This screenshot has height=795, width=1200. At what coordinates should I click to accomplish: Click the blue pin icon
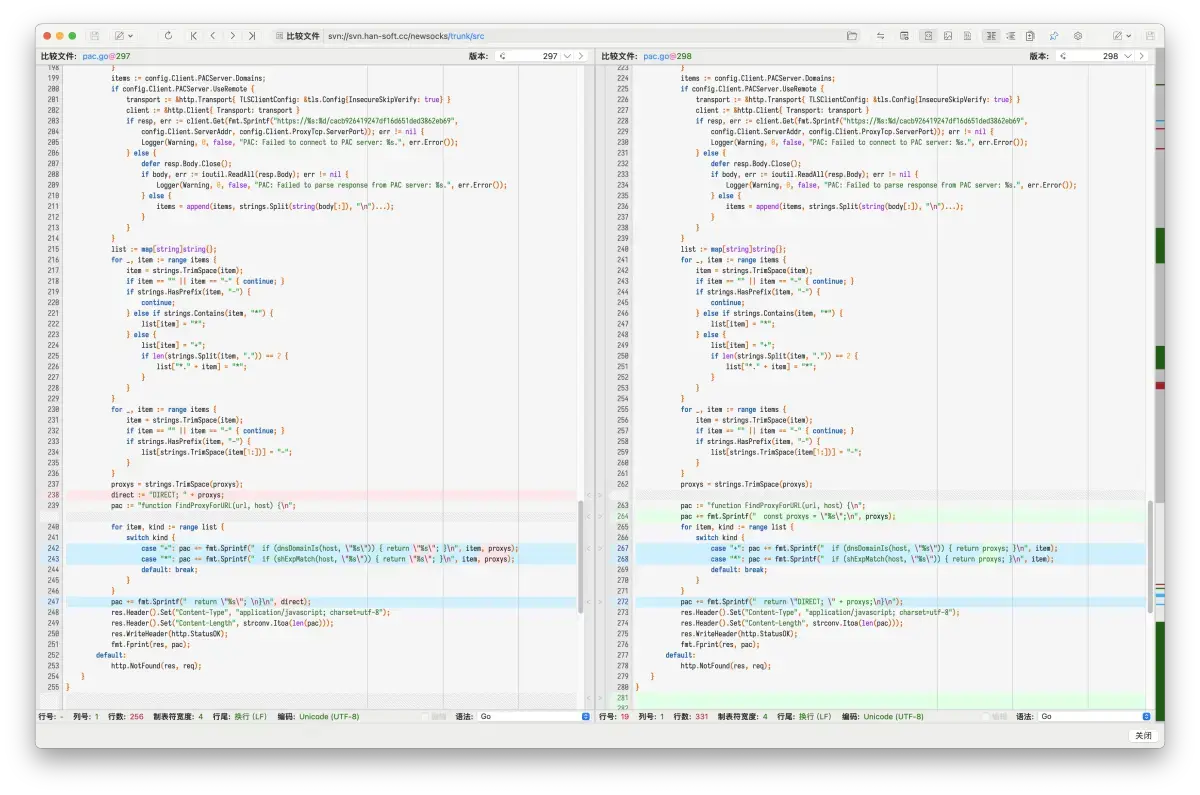[1054, 36]
